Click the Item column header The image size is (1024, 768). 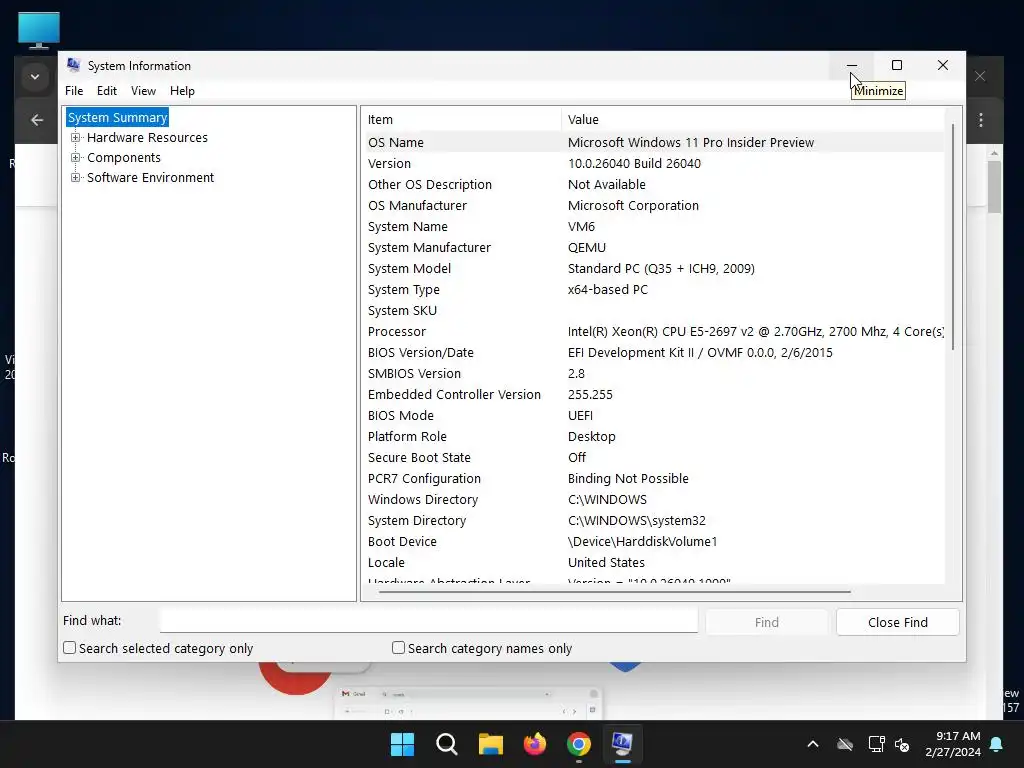(461, 120)
